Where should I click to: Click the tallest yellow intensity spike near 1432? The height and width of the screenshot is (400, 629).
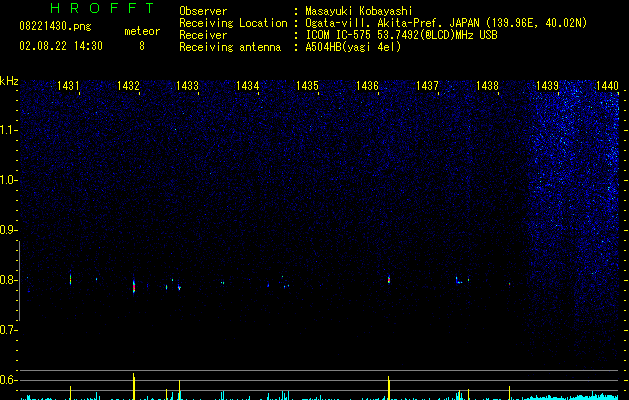(134, 386)
